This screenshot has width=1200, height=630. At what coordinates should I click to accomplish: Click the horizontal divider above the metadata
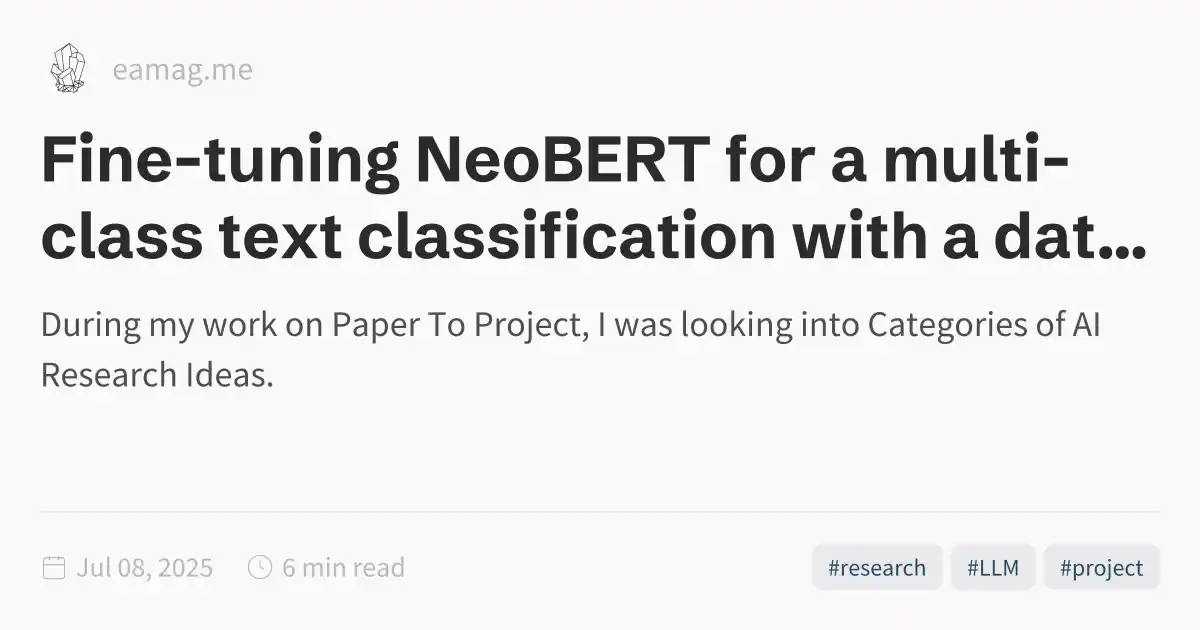[600, 512]
